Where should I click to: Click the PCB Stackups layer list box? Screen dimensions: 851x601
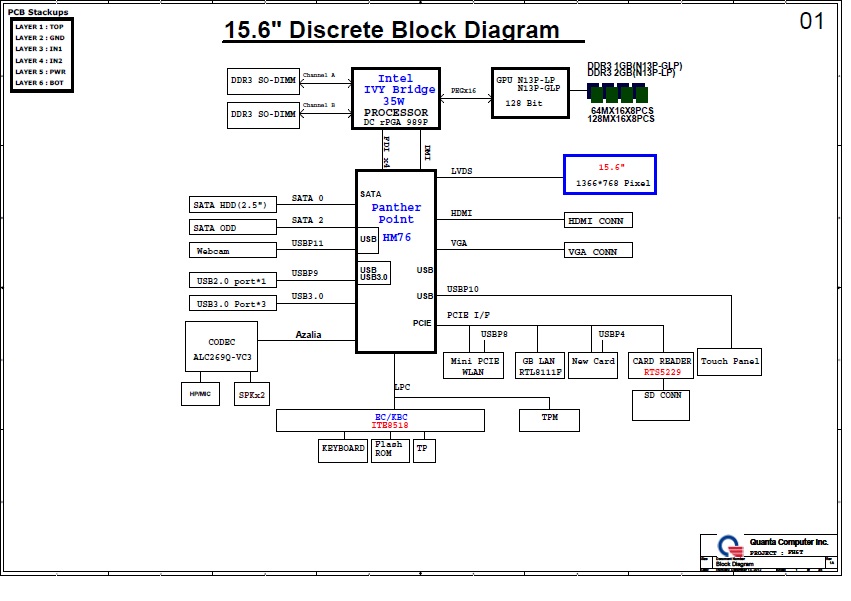click(x=42, y=55)
